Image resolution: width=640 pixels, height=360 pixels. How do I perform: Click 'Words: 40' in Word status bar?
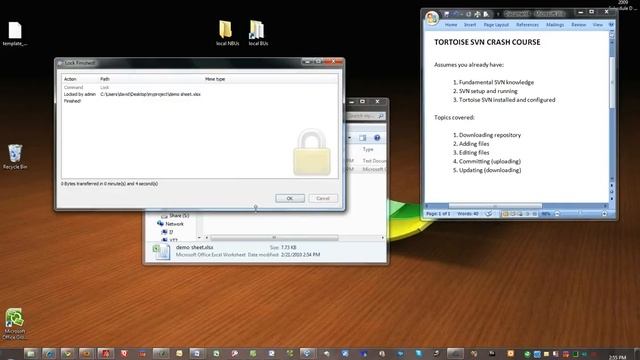(x=468, y=213)
